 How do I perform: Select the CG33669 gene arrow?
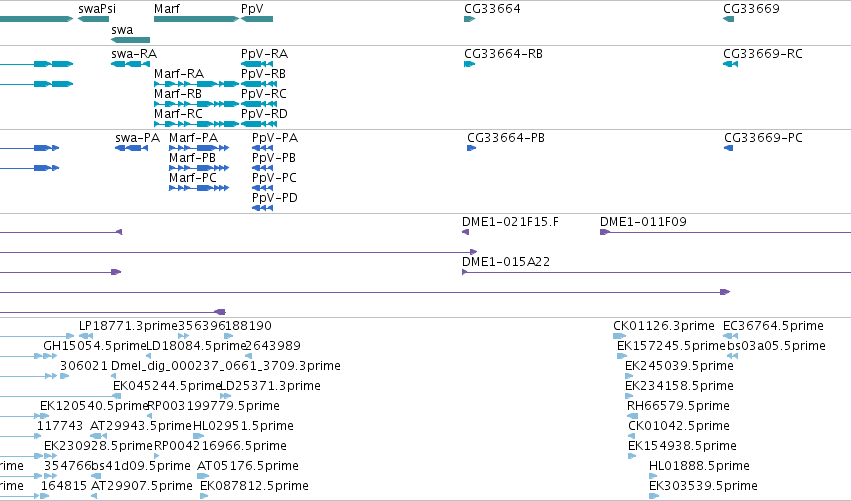coord(728,19)
